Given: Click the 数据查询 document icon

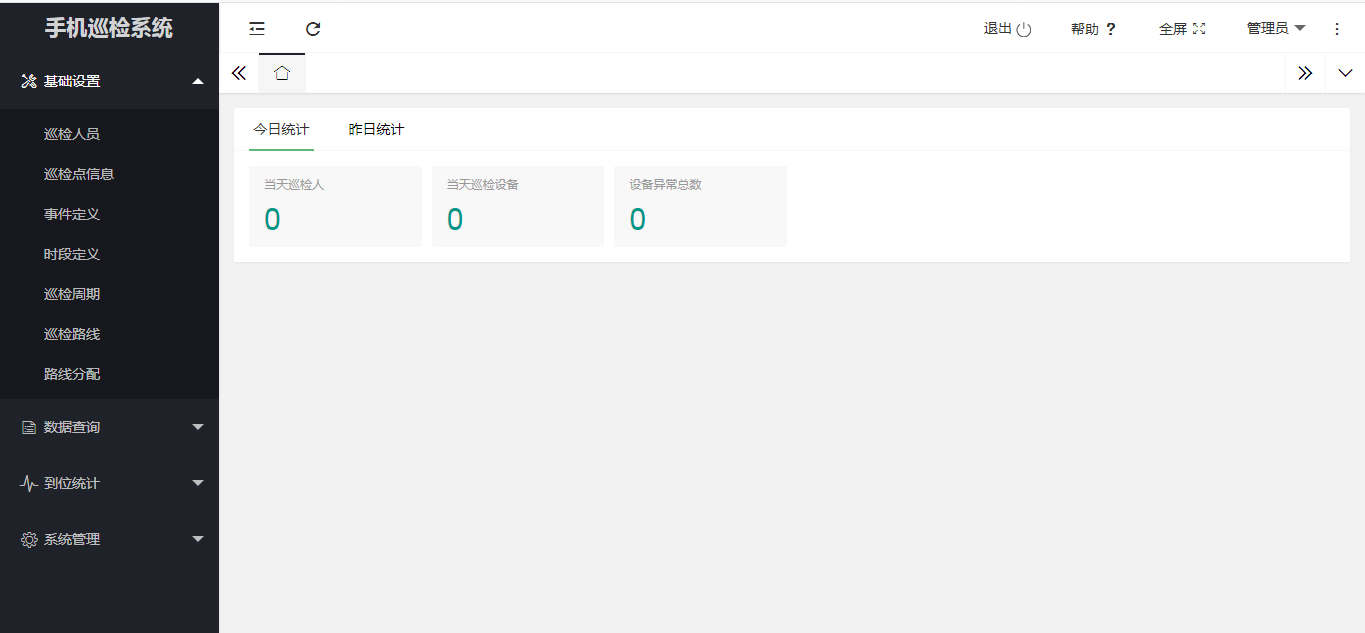Looking at the screenshot, I should (x=29, y=427).
